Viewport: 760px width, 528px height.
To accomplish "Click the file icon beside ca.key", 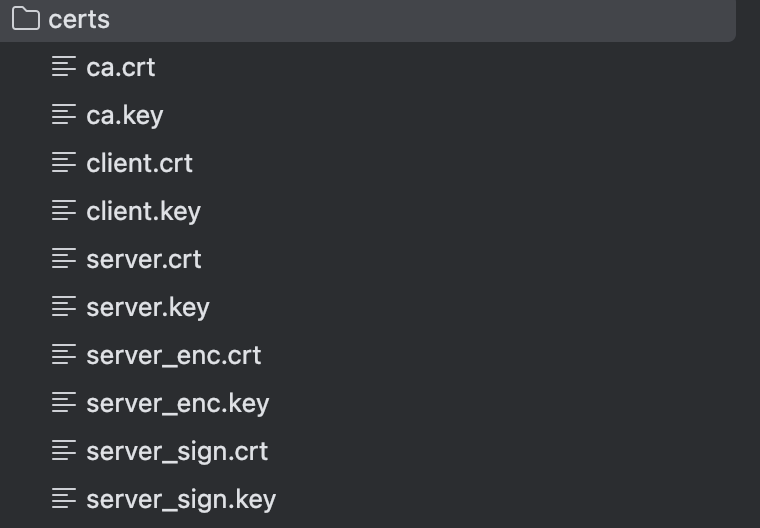I will [64, 115].
